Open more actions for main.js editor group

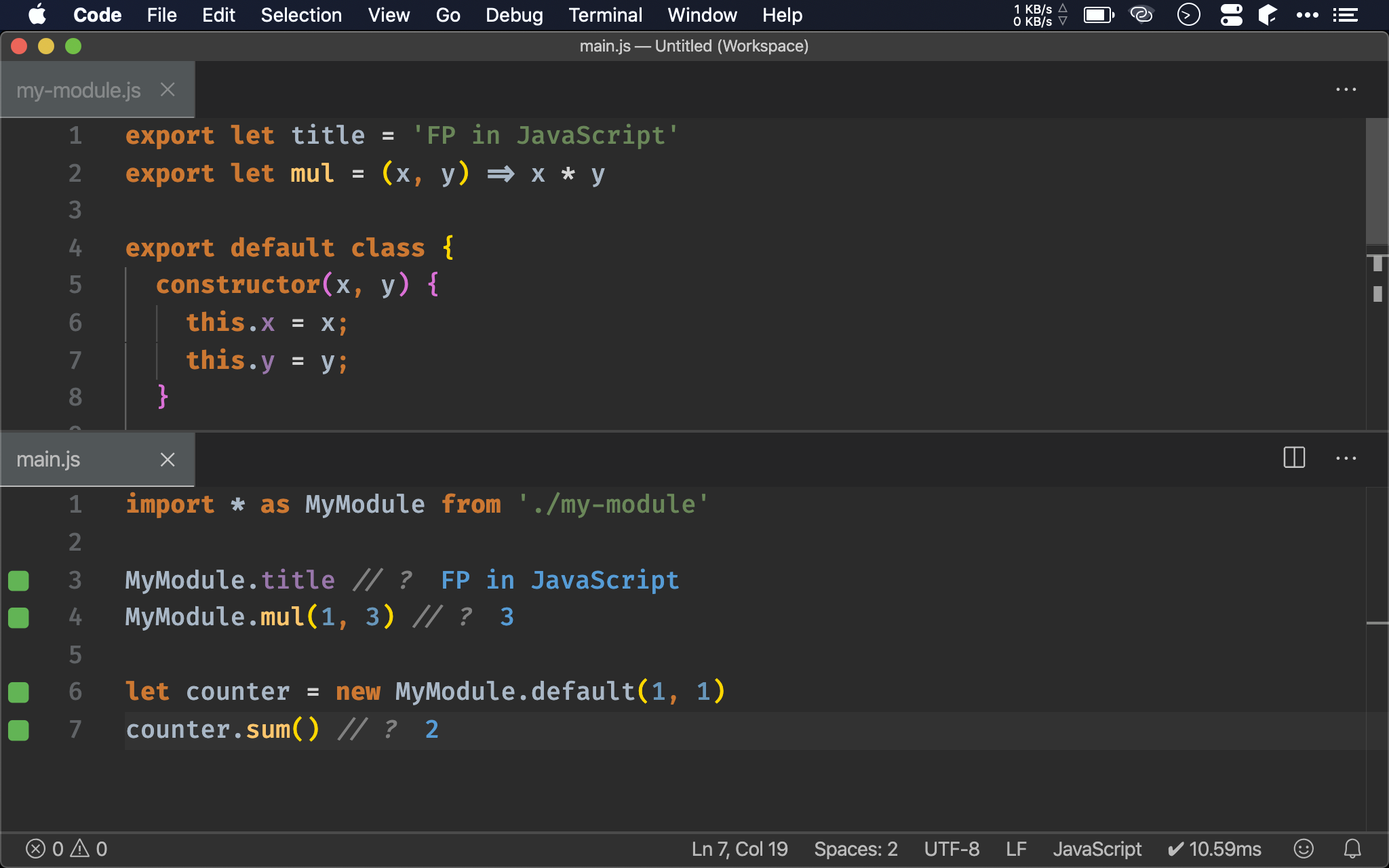click(x=1346, y=458)
